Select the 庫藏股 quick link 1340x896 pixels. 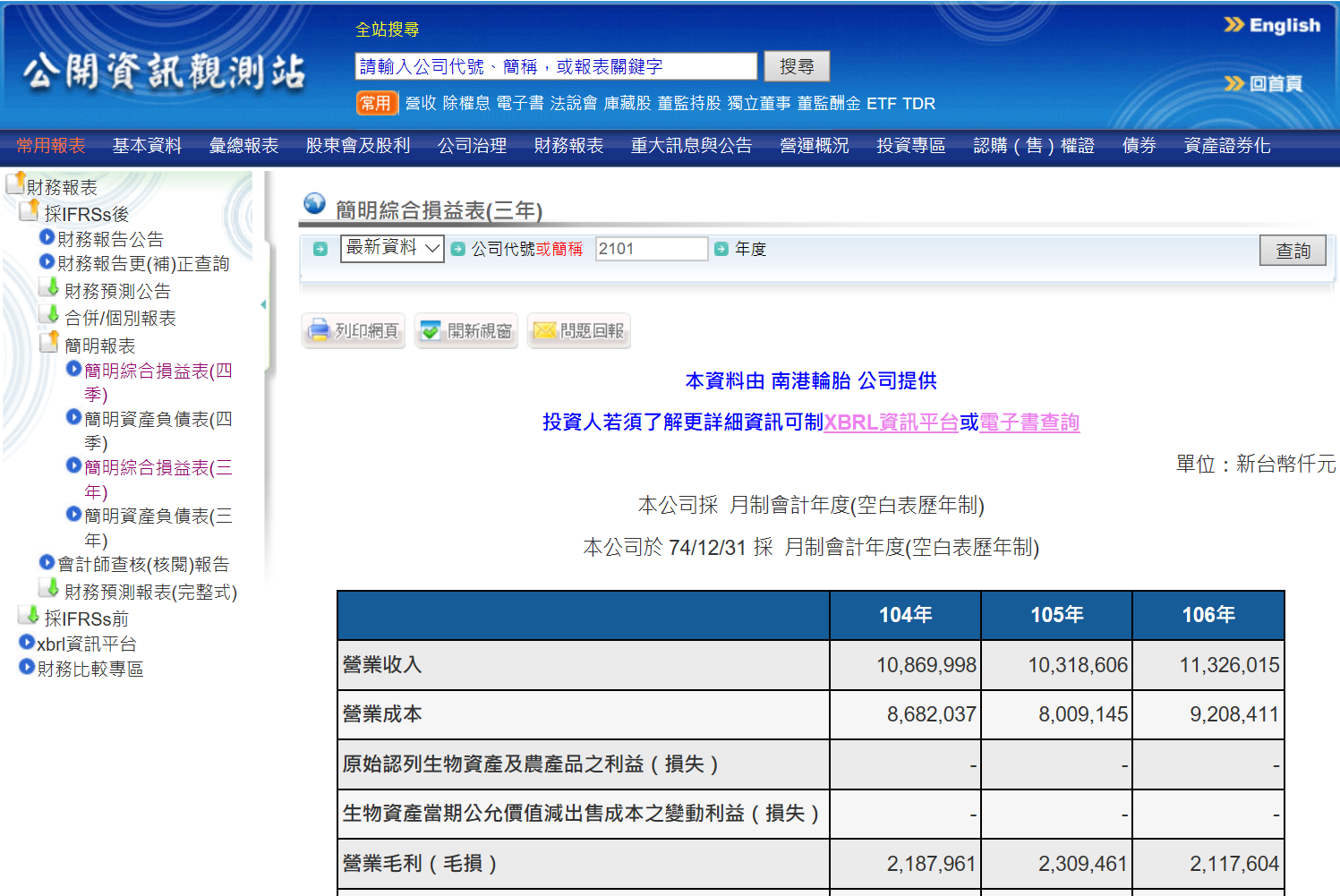[x=627, y=103]
